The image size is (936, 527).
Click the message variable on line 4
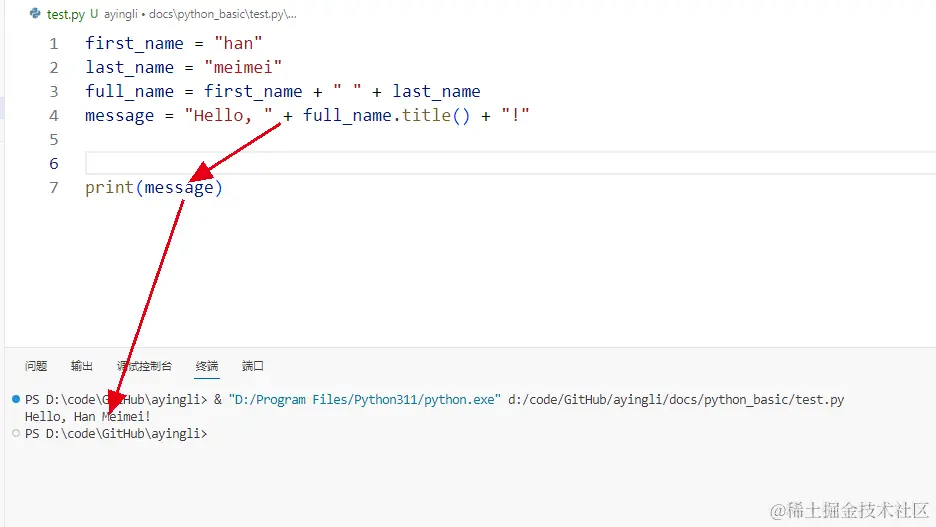coord(119,116)
